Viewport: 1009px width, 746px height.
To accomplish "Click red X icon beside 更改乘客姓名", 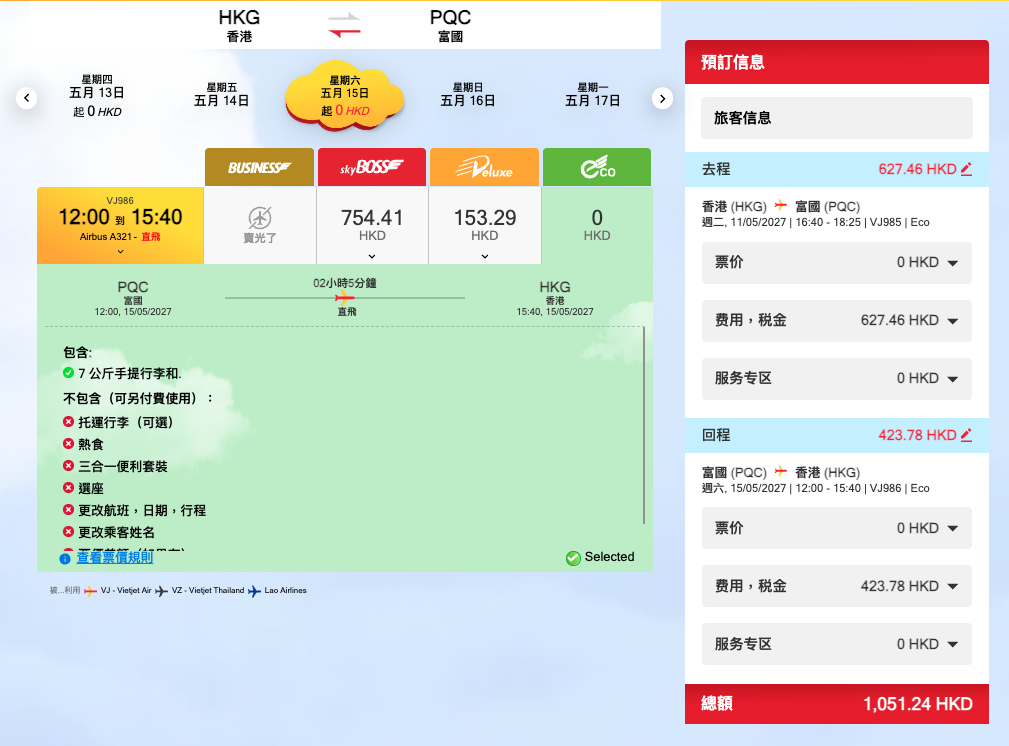I will click(x=68, y=531).
